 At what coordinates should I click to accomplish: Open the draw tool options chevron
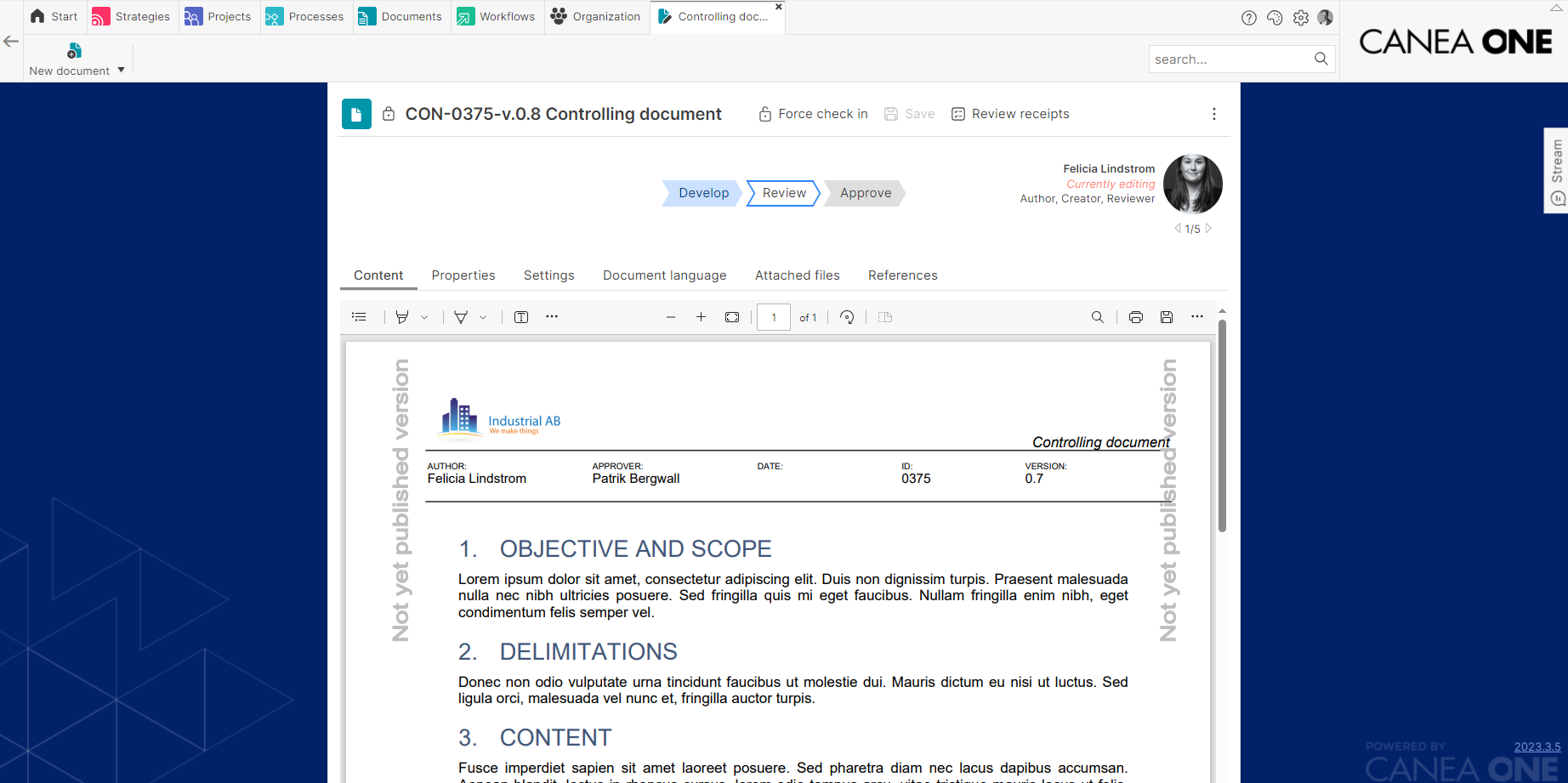click(x=483, y=317)
